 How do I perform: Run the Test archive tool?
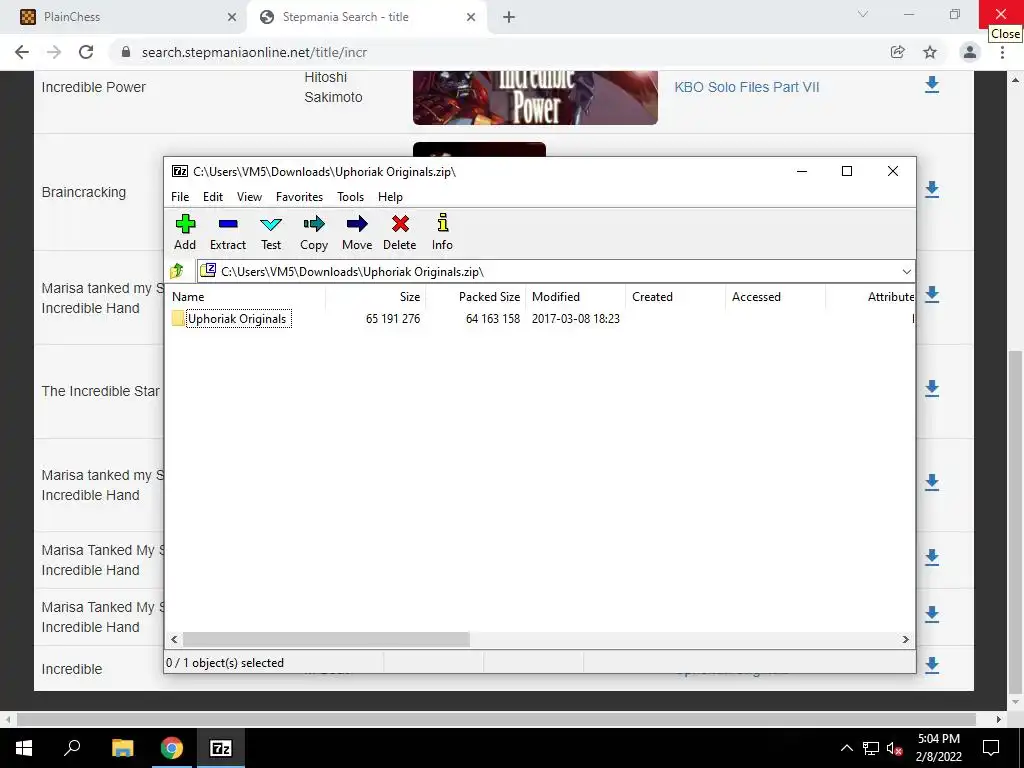coord(270,232)
